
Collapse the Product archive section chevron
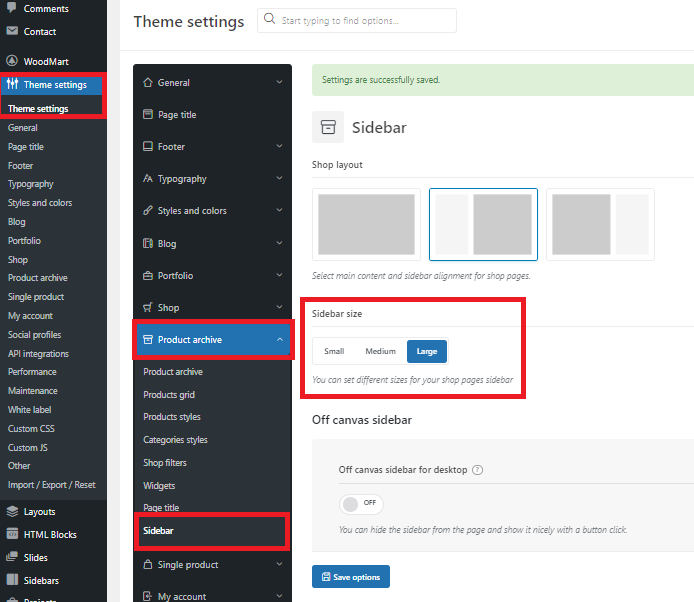coord(279,340)
